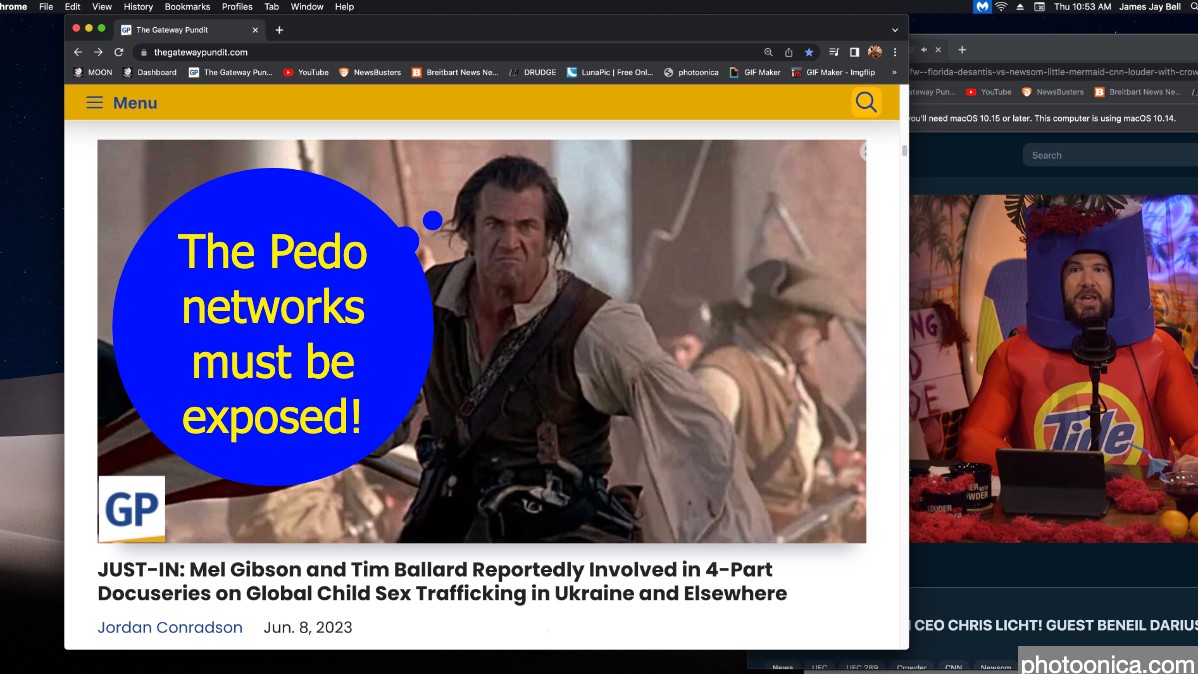Open the James Jay Bell user menu

click(x=1150, y=7)
